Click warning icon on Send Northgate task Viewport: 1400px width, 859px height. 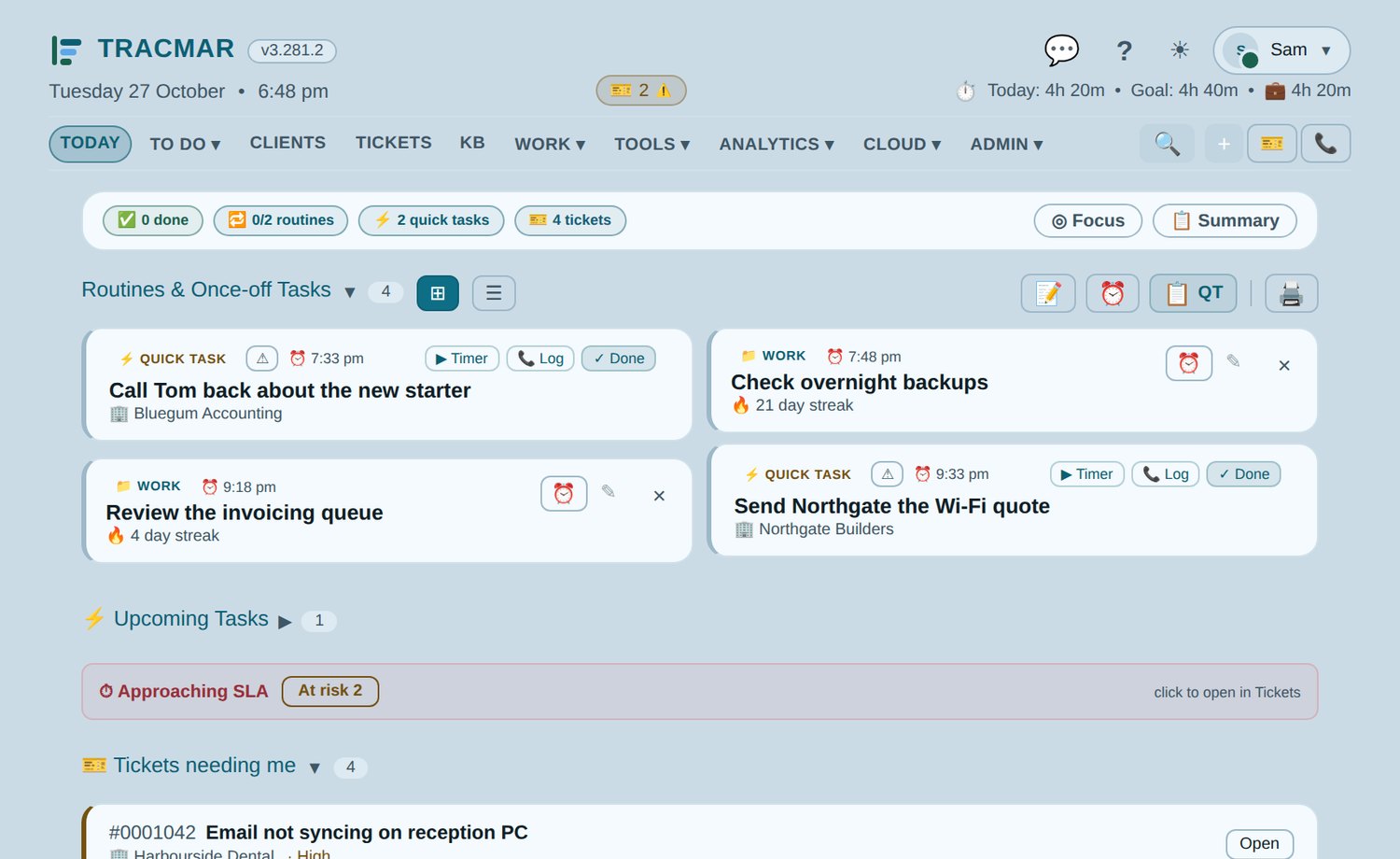(x=888, y=474)
